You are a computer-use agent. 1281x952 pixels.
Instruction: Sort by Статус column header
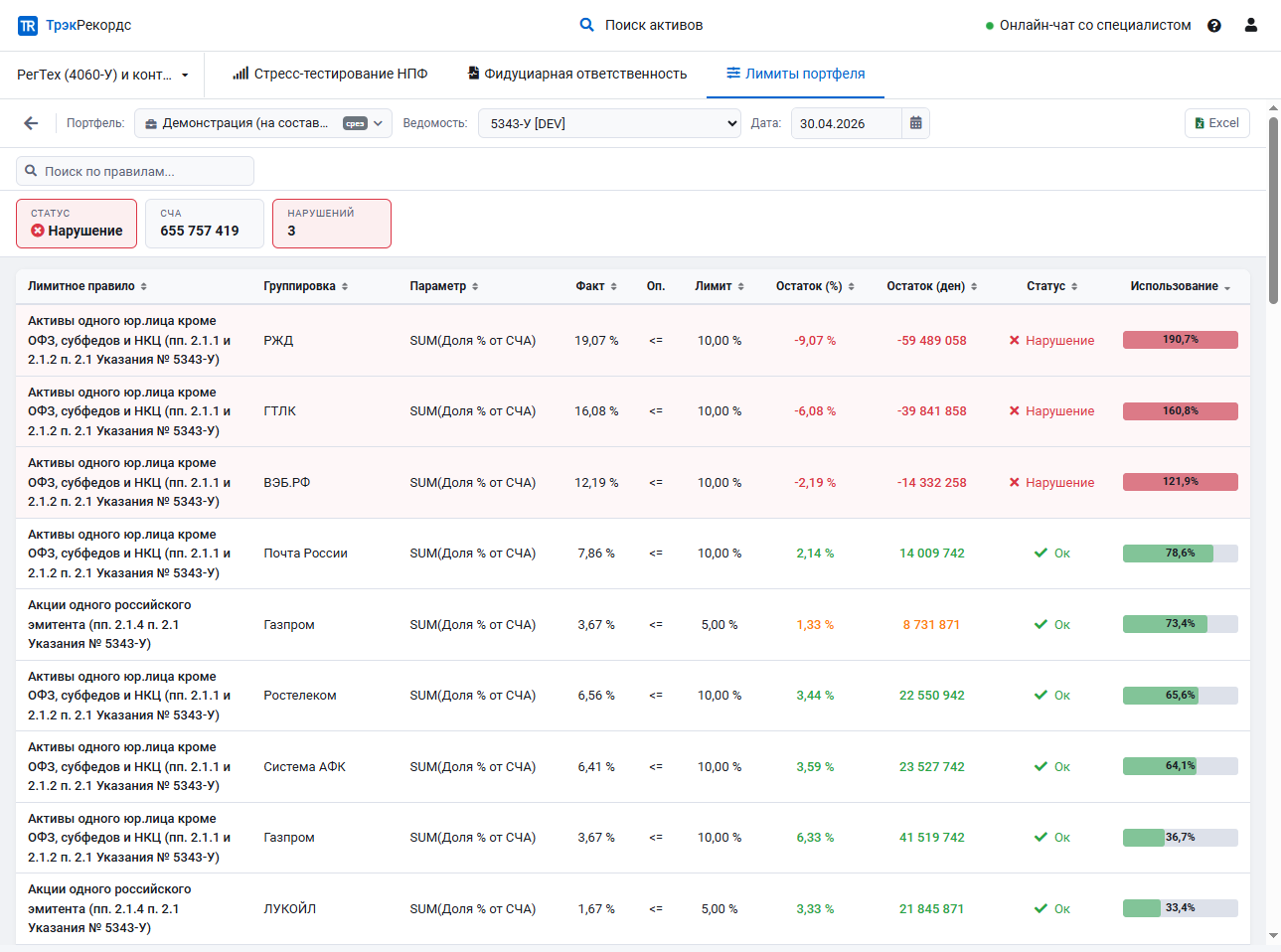pos(1051,286)
